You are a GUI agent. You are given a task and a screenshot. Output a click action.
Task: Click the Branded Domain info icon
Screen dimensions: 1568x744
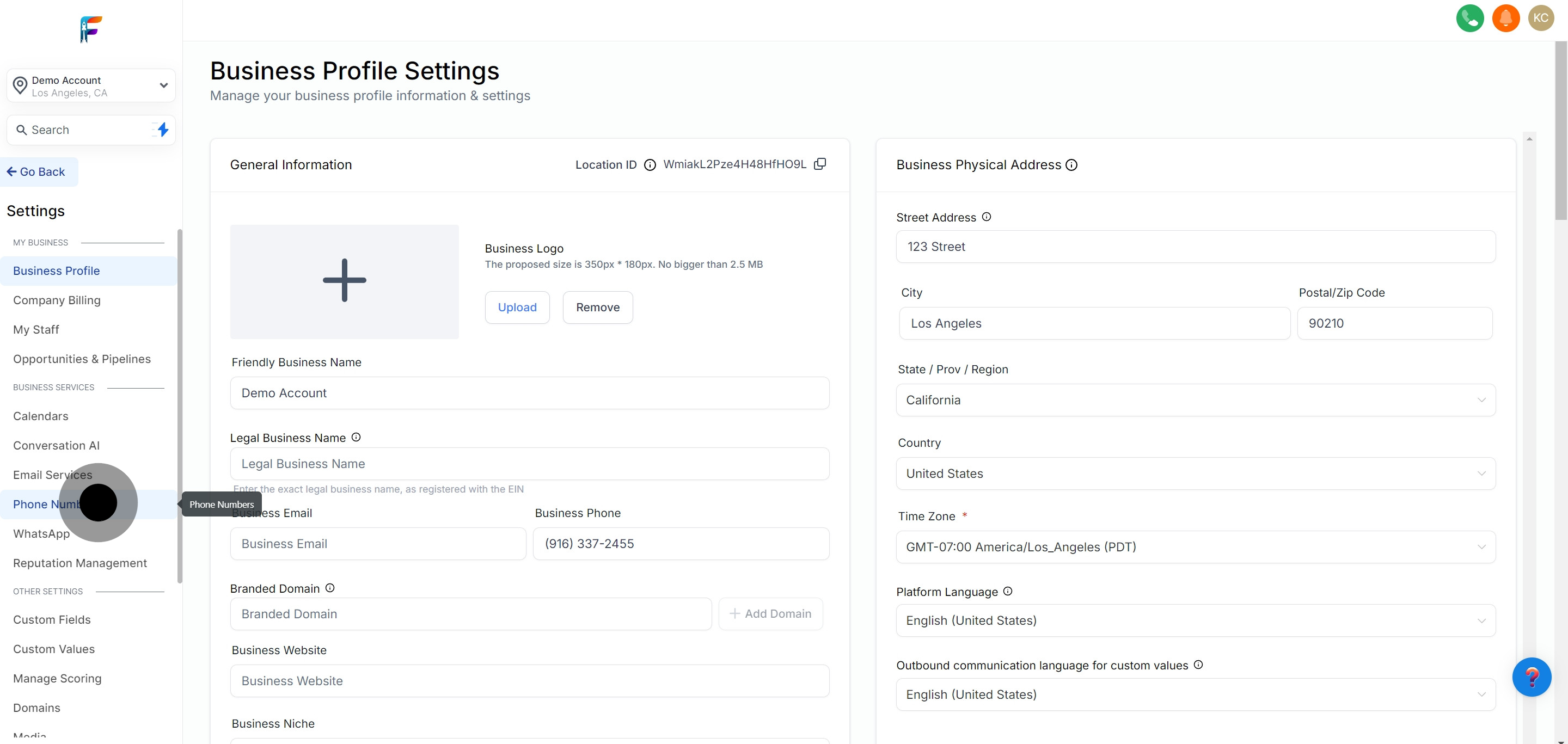click(330, 588)
